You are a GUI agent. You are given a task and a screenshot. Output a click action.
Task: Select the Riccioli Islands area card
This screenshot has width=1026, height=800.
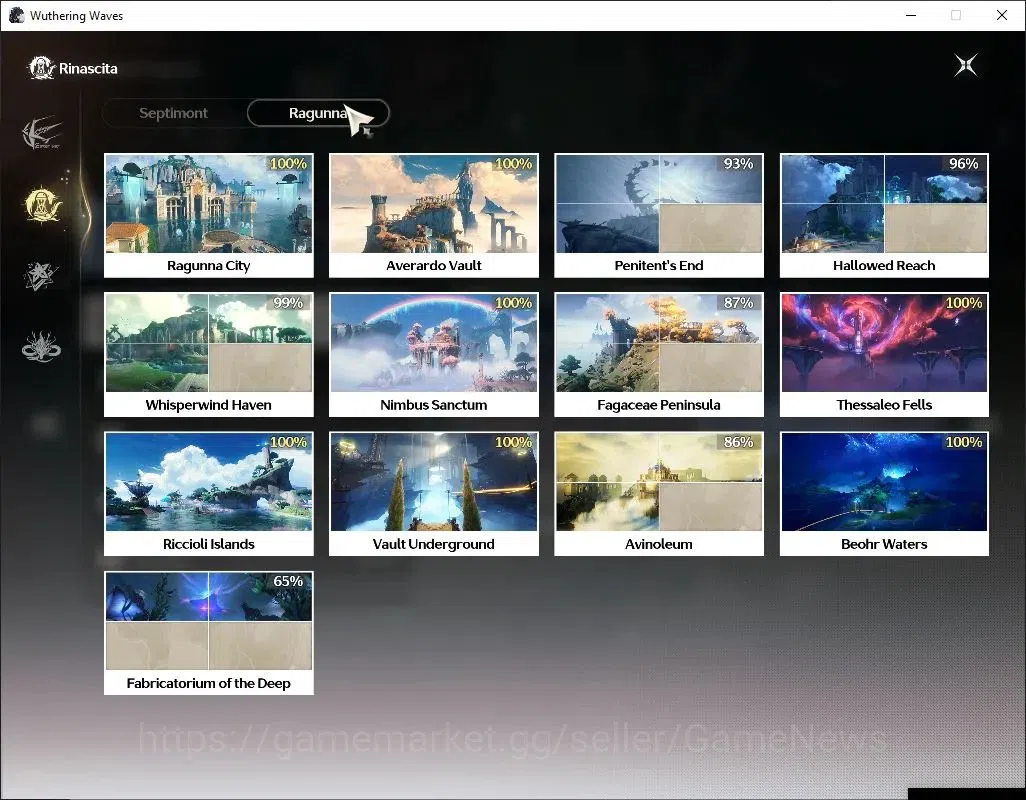click(x=209, y=494)
